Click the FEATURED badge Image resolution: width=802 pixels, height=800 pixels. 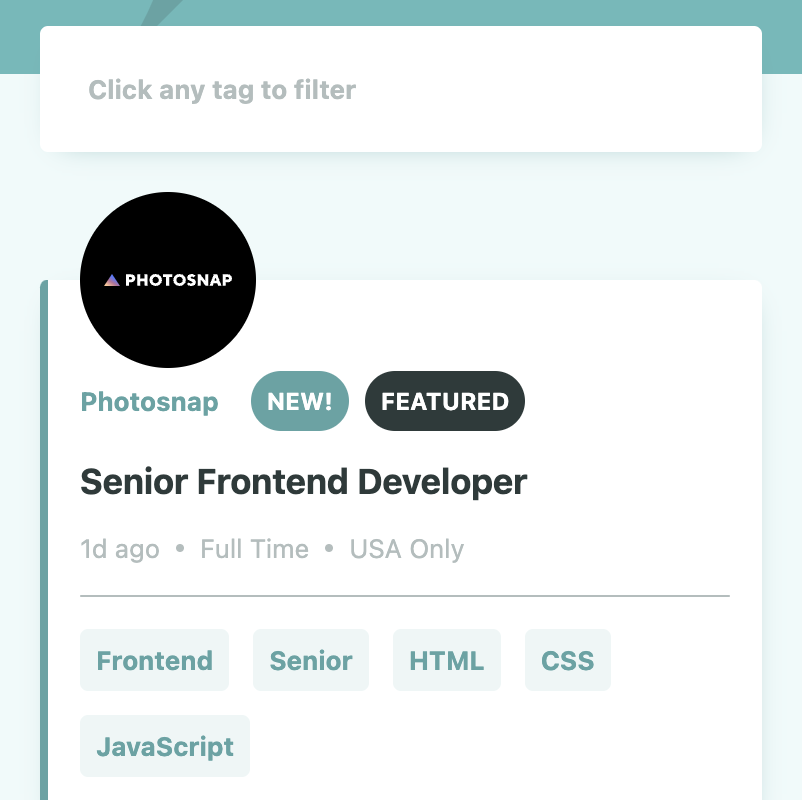tap(445, 402)
